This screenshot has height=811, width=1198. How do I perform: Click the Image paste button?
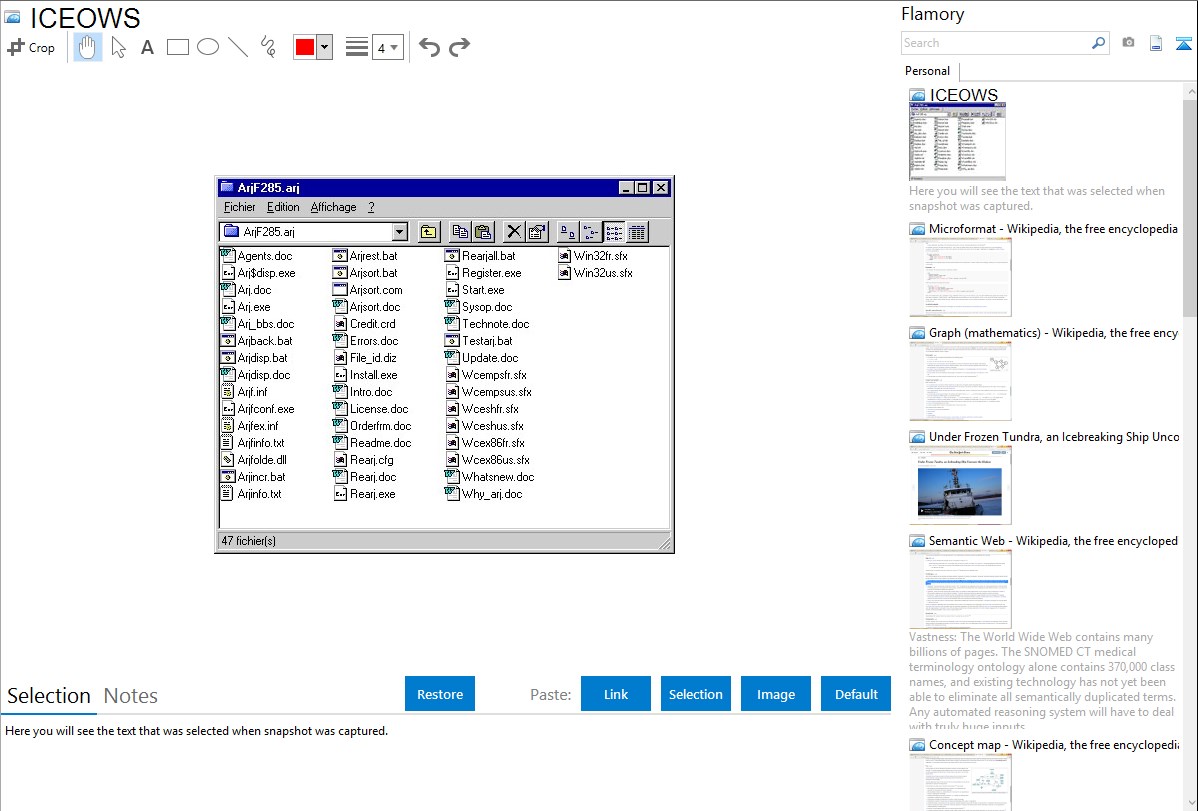(x=776, y=694)
